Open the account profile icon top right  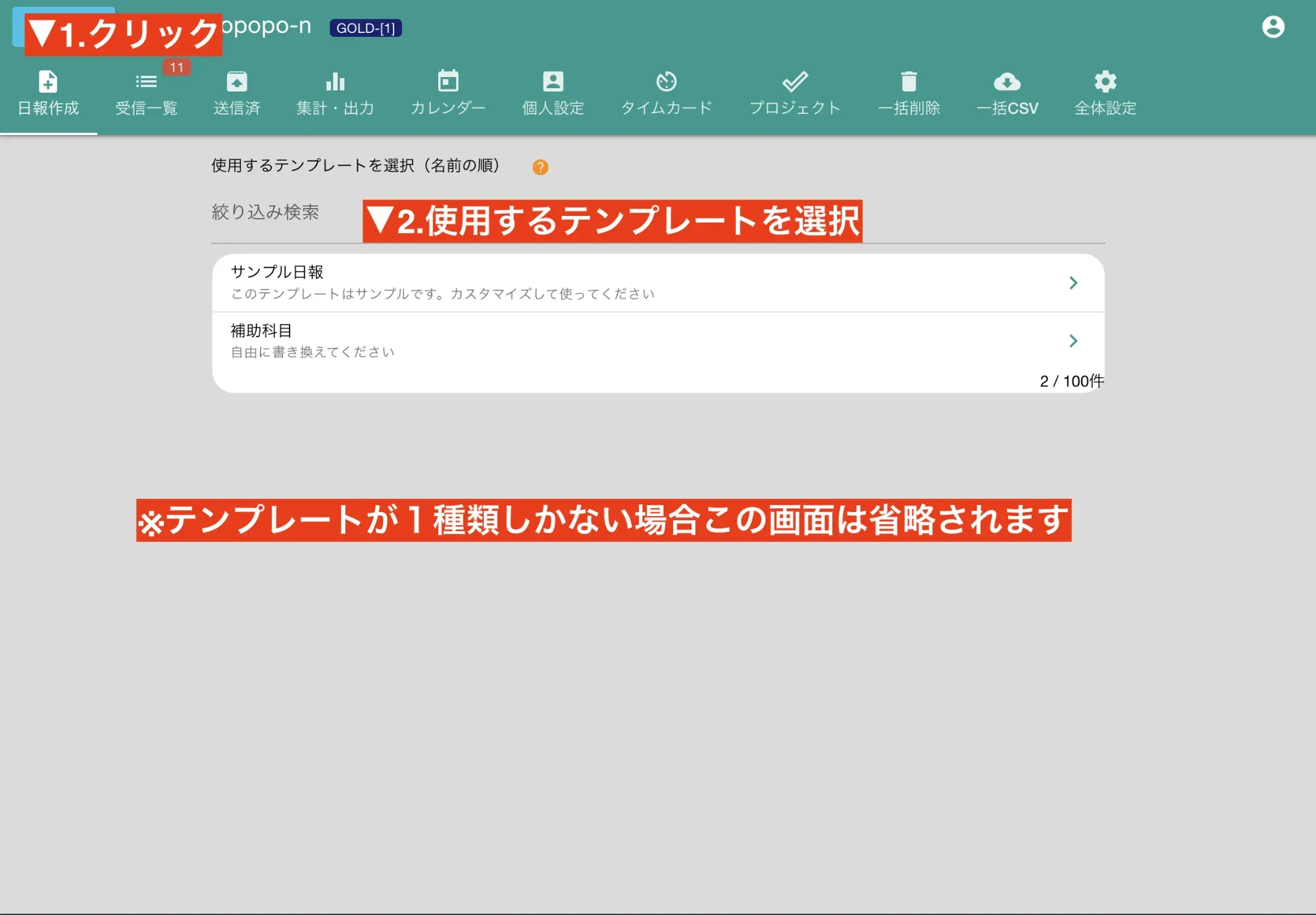point(1275,28)
